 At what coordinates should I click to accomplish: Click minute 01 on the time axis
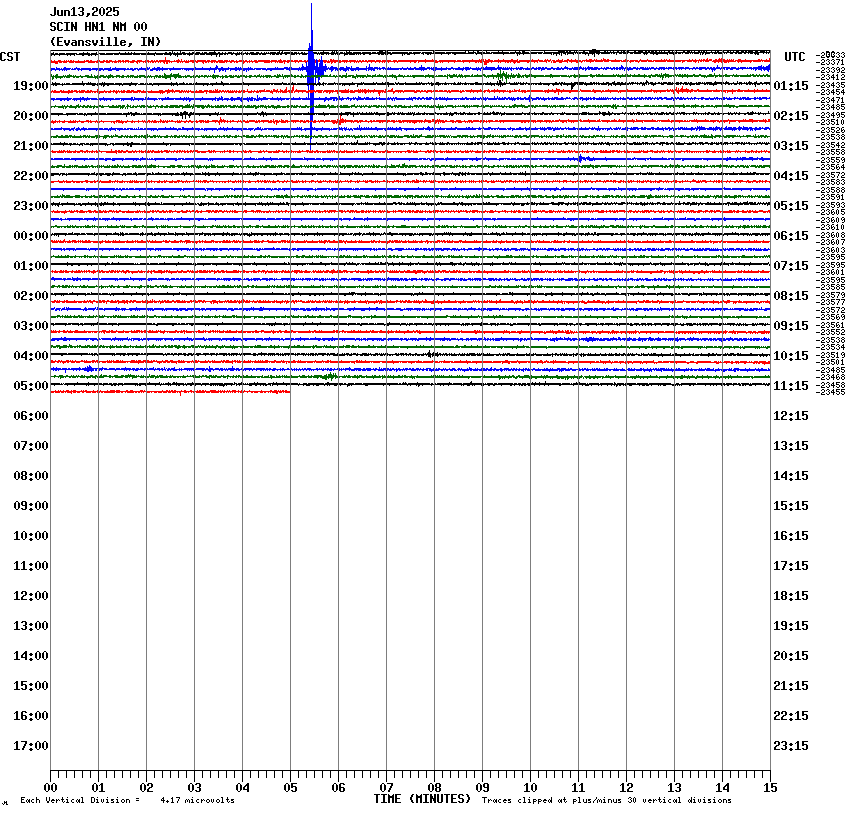point(98,788)
